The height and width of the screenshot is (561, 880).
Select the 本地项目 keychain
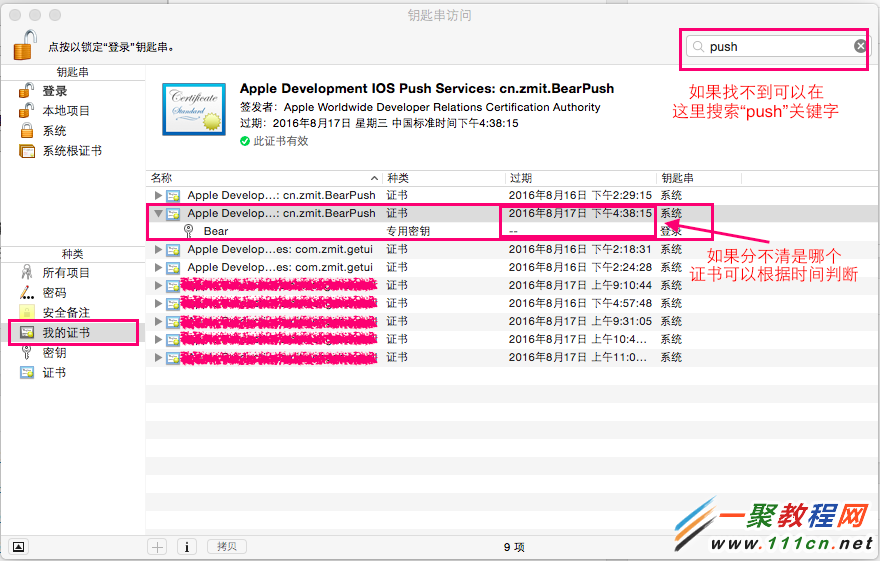[65, 111]
